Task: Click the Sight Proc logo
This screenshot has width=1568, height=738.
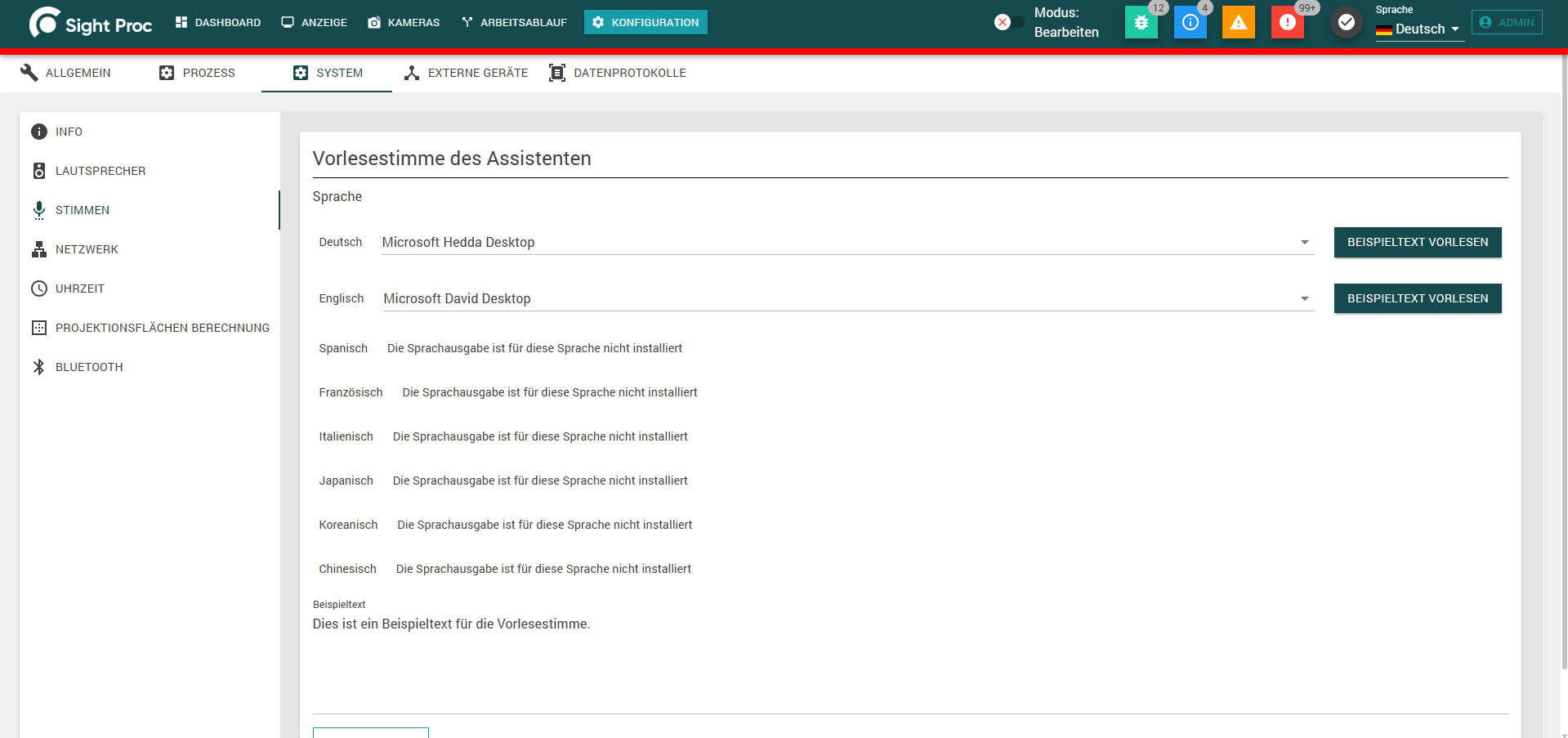Action: (91, 23)
